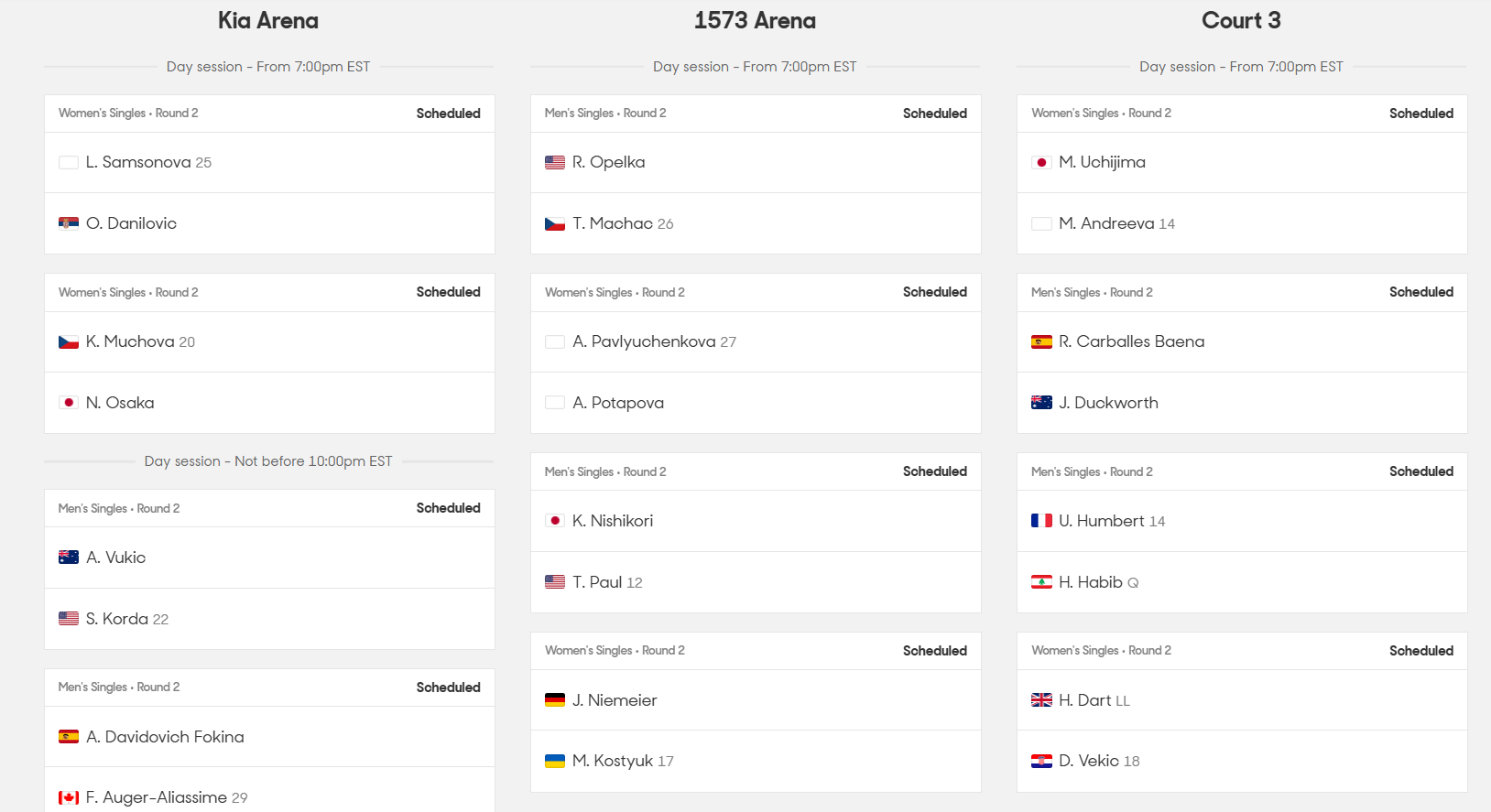The width and height of the screenshot is (1491, 812).
Task: Click the Japanese flag next to M. Uchijima
Action: tap(1041, 162)
